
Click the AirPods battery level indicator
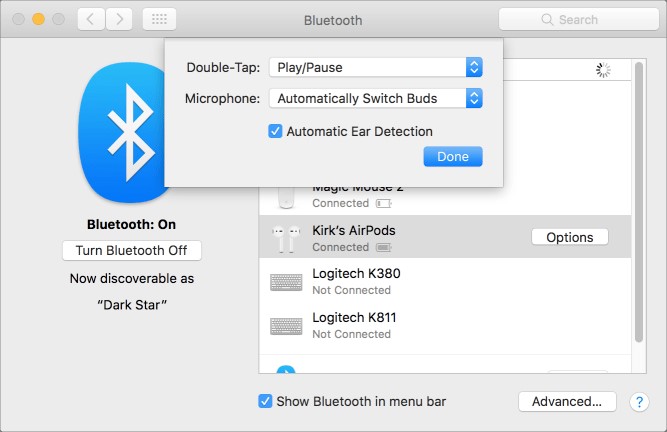(383, 247)
